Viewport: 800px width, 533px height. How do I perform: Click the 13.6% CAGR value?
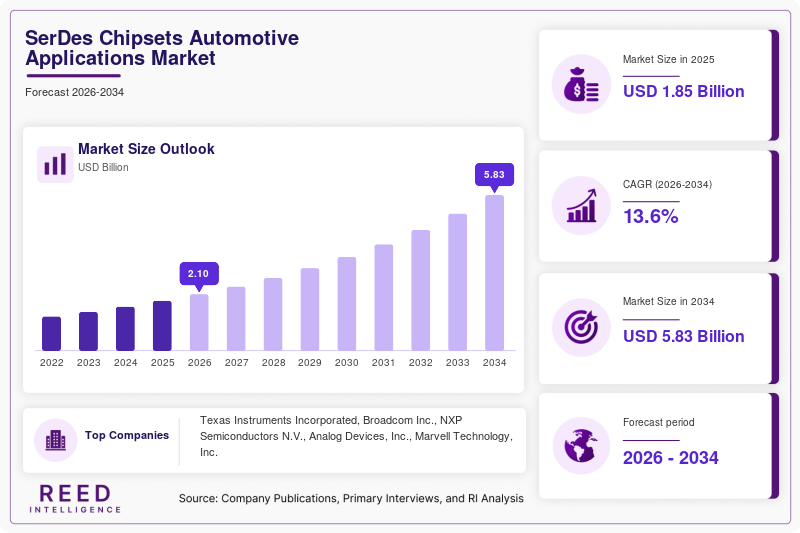[x=651, y=216]
